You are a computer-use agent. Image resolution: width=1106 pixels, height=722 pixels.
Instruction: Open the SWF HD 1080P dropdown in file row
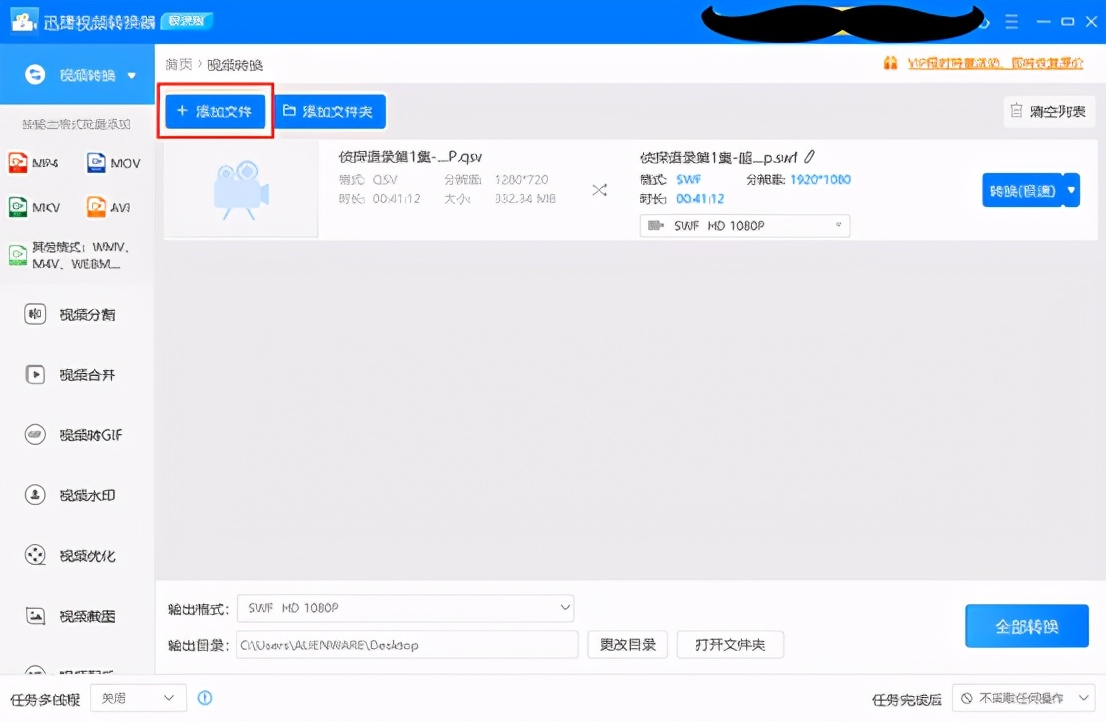click(x=745, y=226)
